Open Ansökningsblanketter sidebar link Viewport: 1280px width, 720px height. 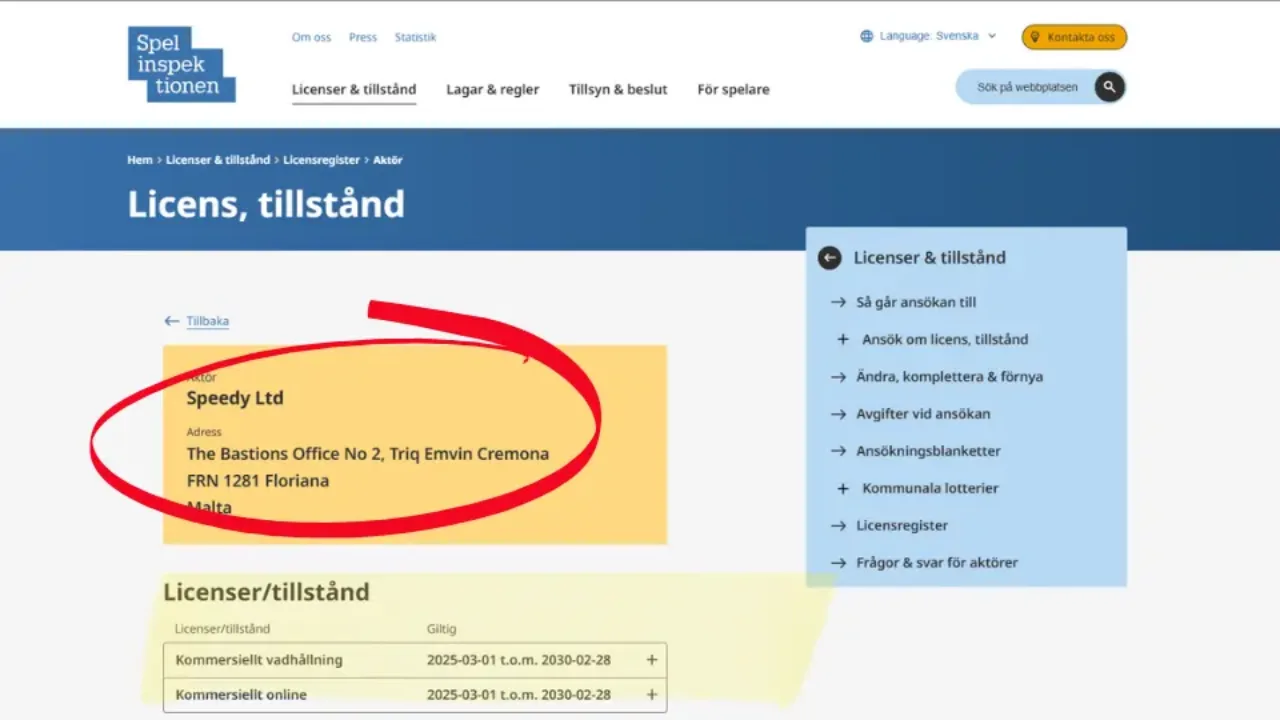[x=928, y=451]
